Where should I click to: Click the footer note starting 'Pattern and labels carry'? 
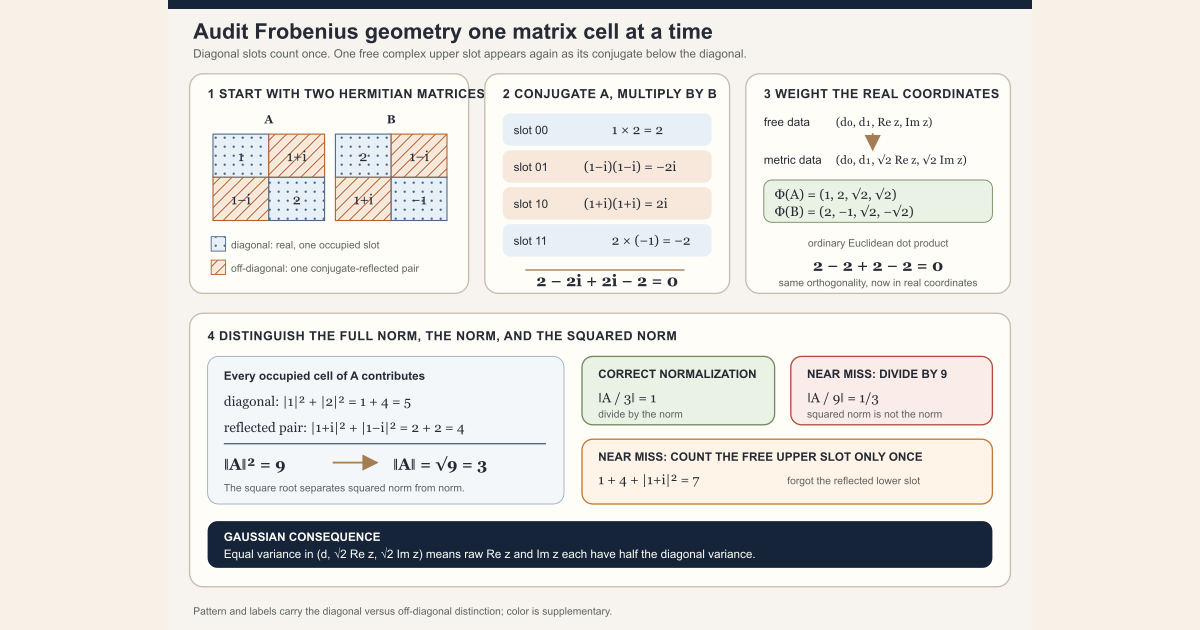(402, 611)
